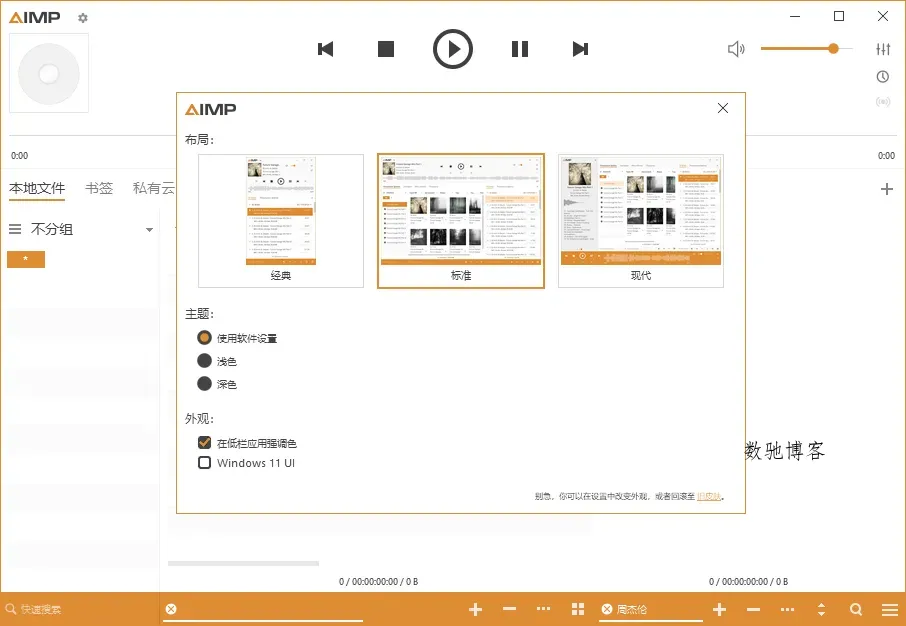Select the 浅色 light theme radio button
This screenshot has width=906, height=626.
[x=204, y=361]
